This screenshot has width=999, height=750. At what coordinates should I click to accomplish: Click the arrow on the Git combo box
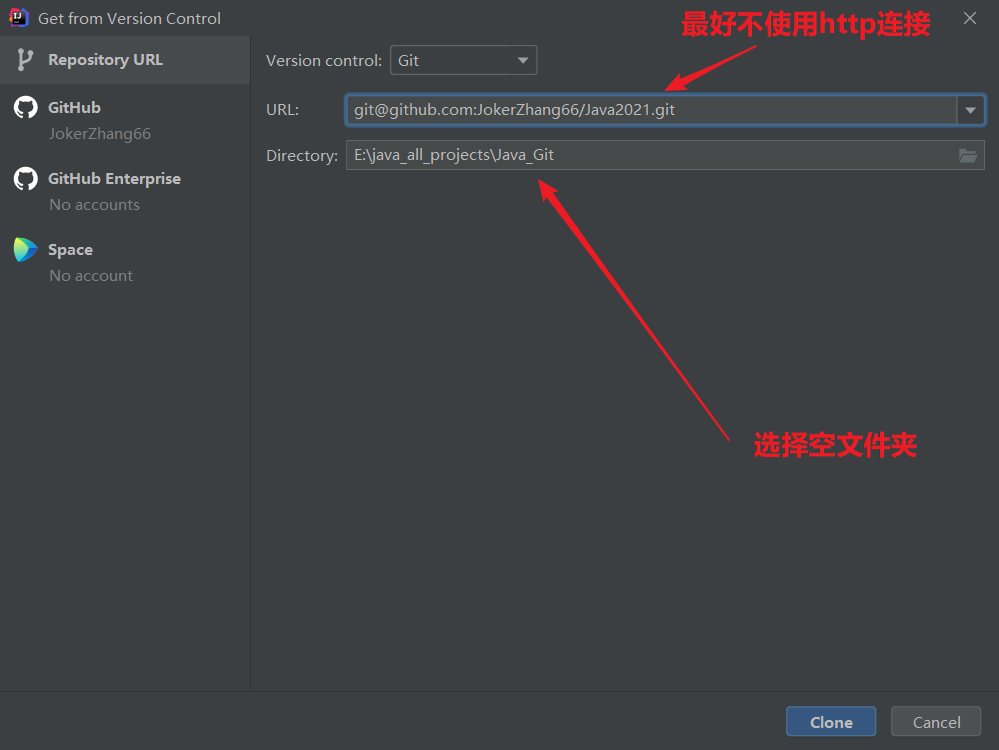pyautogui.click(x=522, y=60)
